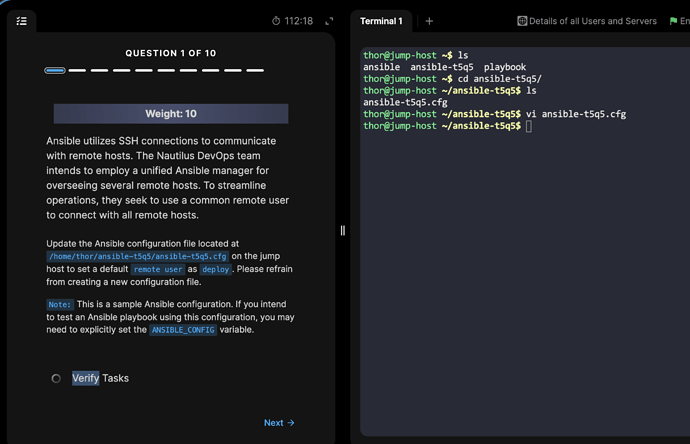Screen dimensions: 690x444
Task: Click the globe icon beside Details of all Users
Action: 522,21
